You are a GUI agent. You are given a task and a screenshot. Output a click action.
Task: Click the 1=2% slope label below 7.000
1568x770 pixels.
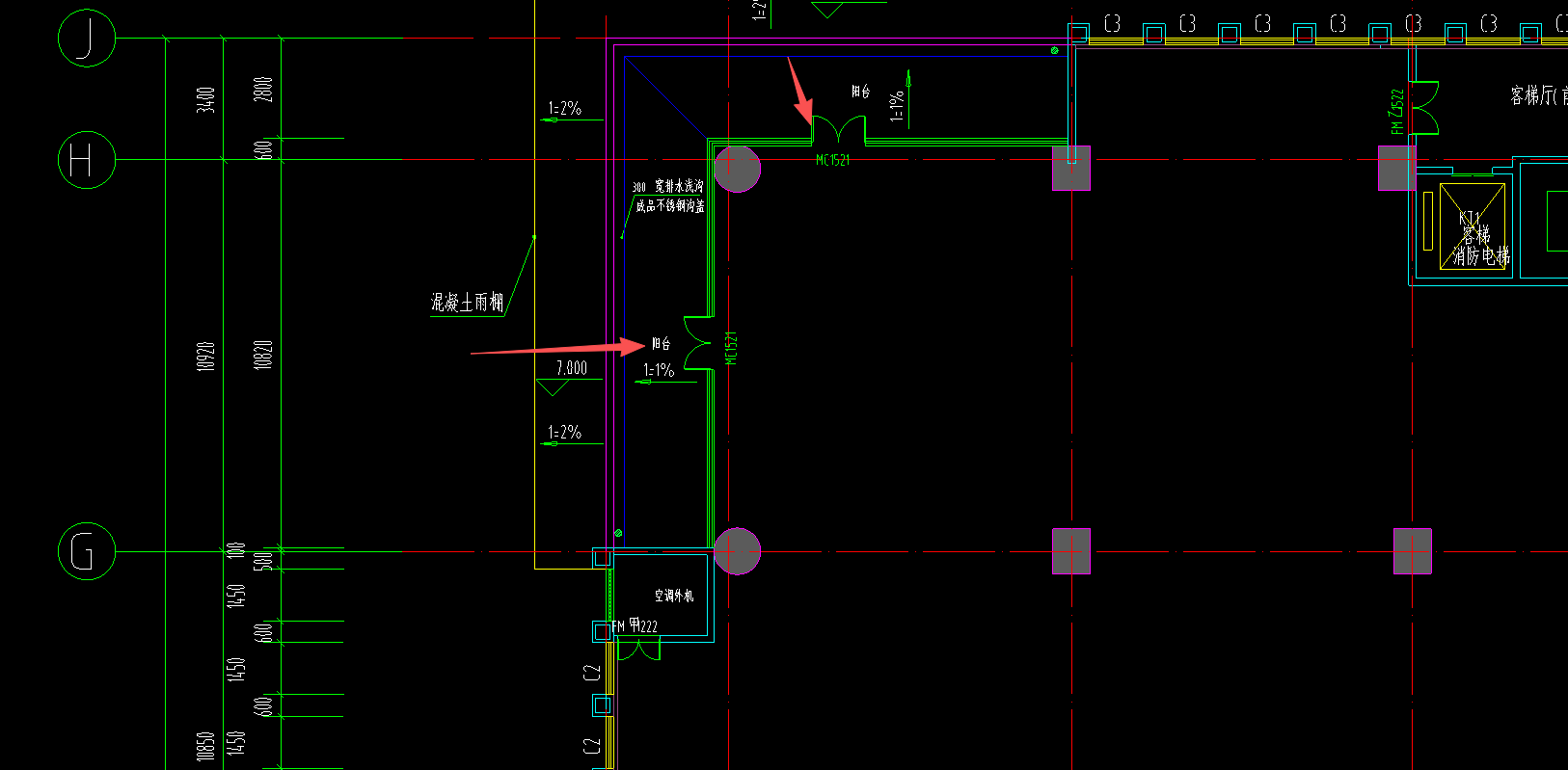coord(565,433)
